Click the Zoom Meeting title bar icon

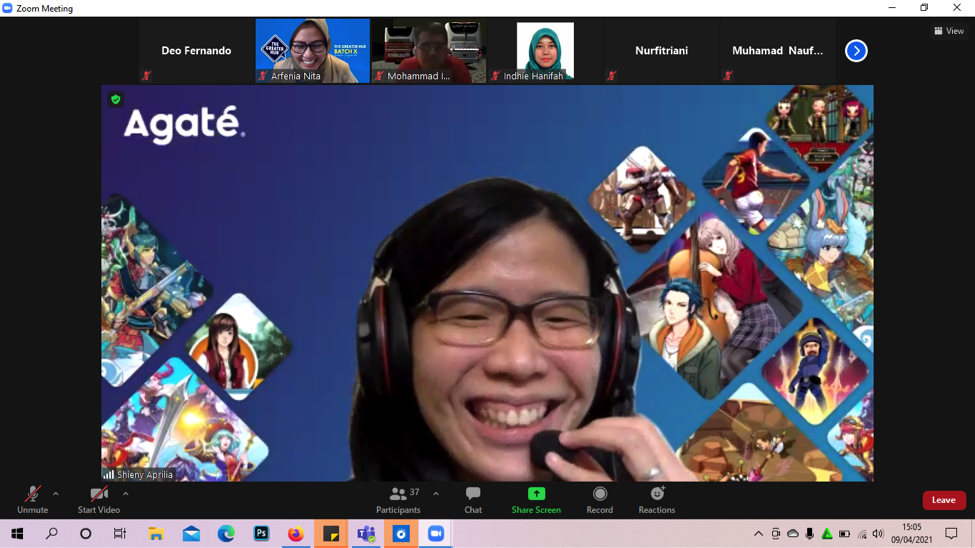(7, 8)
